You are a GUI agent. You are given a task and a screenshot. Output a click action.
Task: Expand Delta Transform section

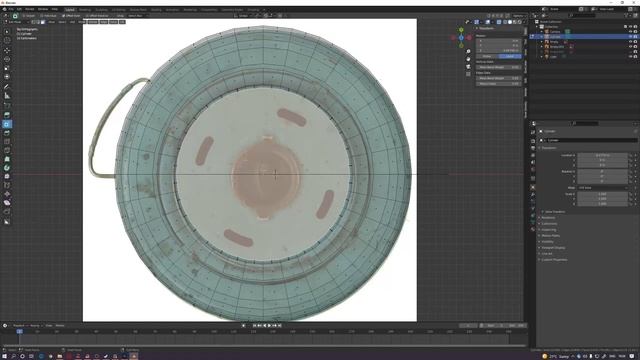[x=555, y=212]
